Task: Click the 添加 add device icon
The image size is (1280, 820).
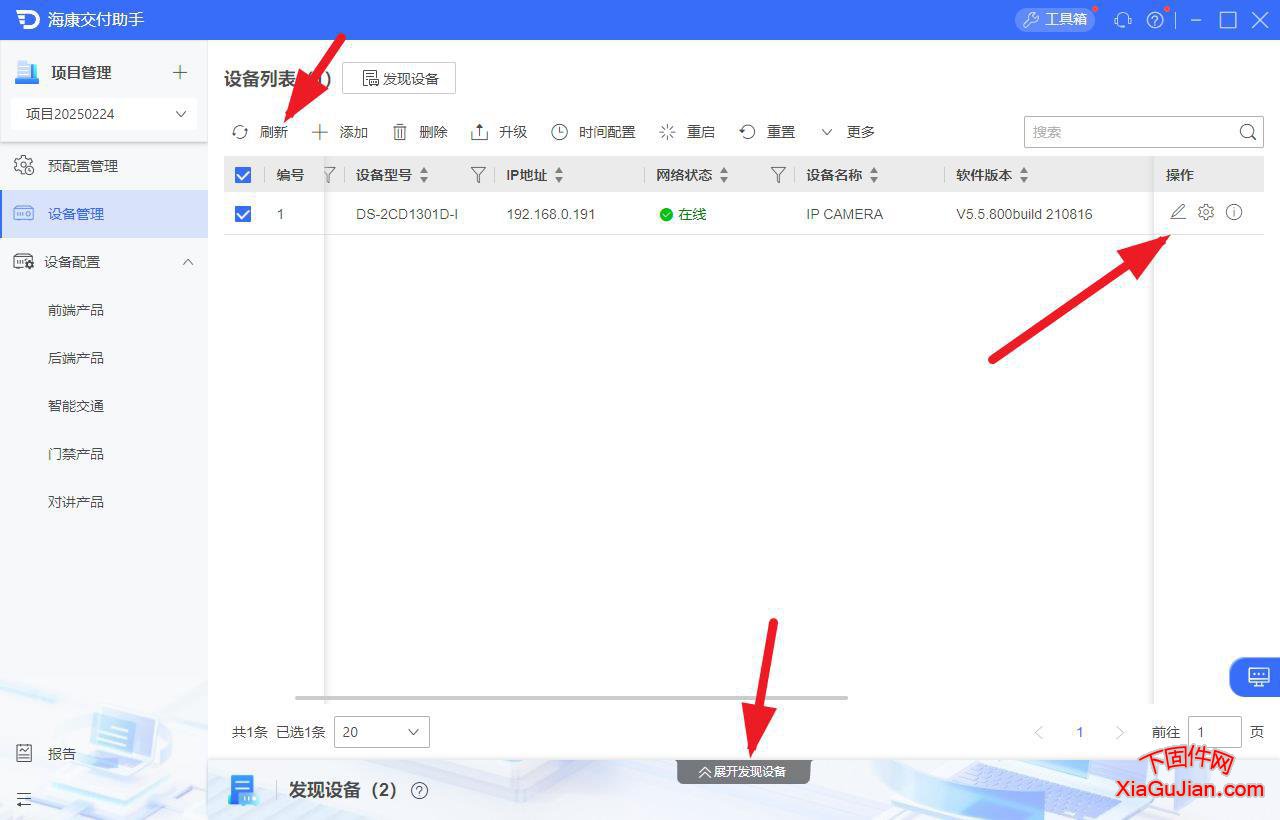Action: click(319, 131)
